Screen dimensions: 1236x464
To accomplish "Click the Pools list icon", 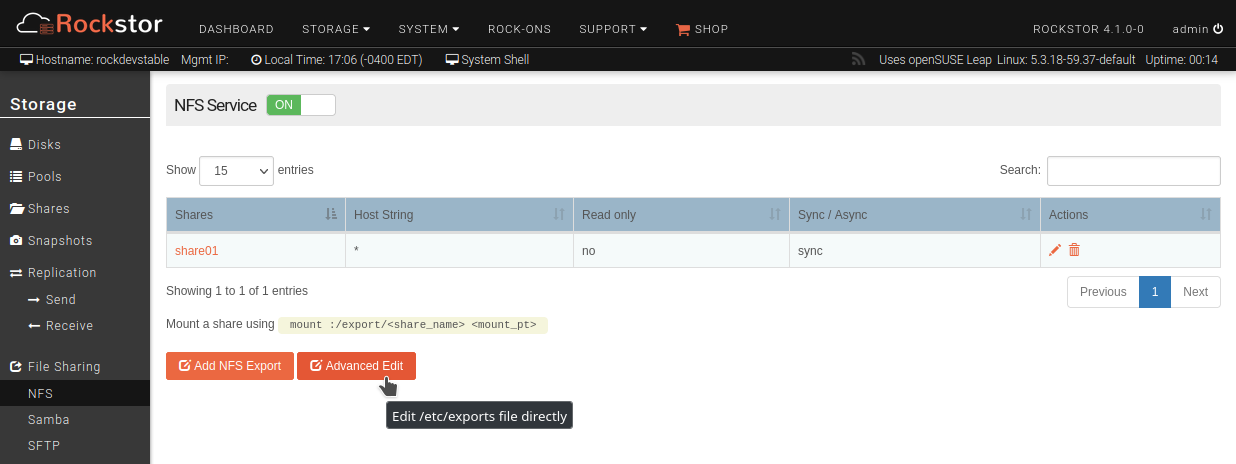I will tap(16, 177).
